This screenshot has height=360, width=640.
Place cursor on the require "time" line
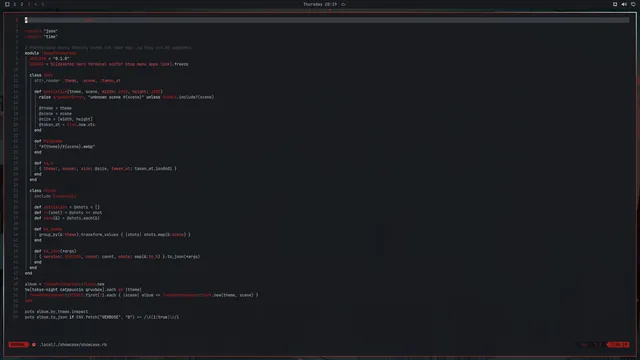pos(41,37)
